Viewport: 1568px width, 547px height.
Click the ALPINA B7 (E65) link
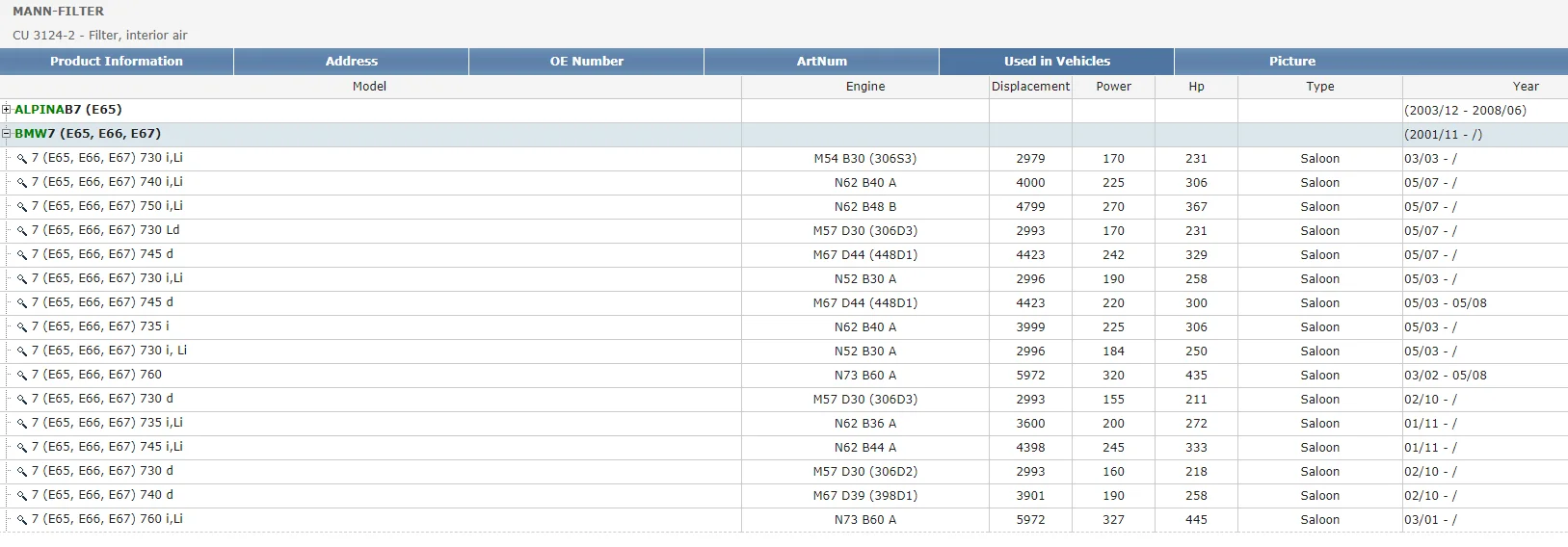click(x=68, y=110)
